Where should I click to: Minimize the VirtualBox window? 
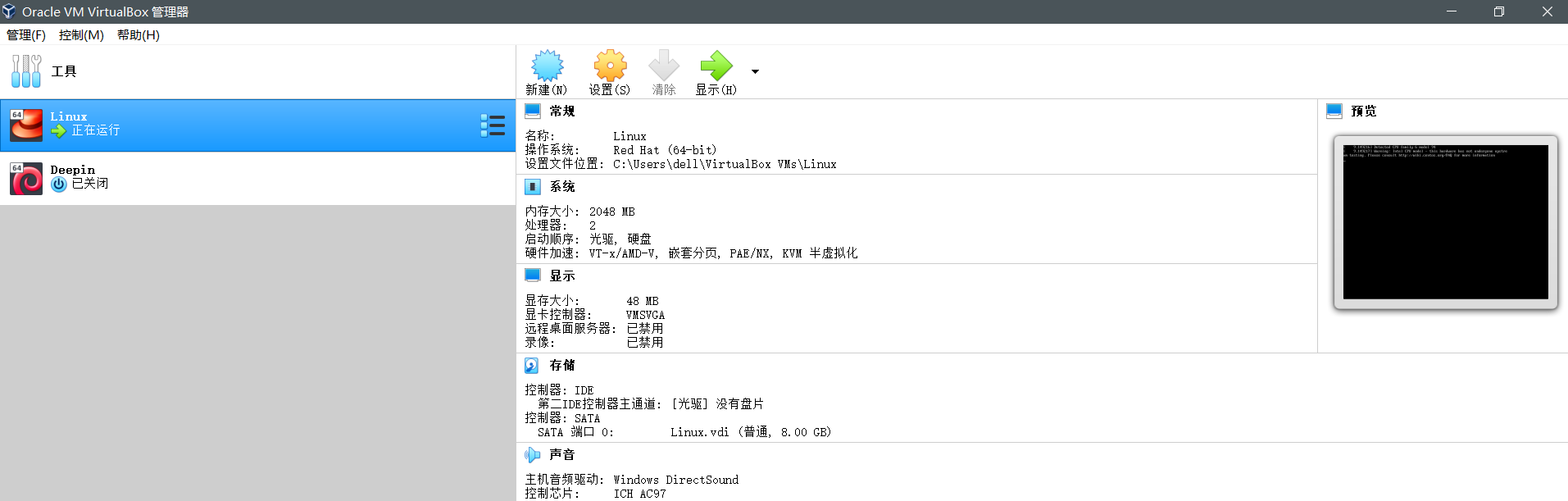[1451, 11]
